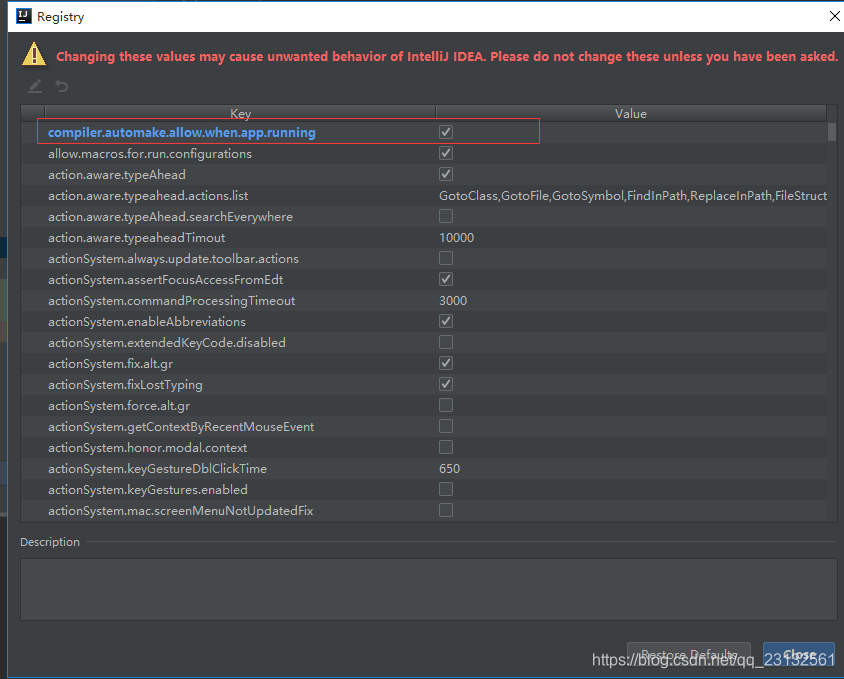Select actionSystem.mac.screenMenuNotUpdatedFix key
The width and height of the screenshot is (844, 679).
(x=180, y=510)
